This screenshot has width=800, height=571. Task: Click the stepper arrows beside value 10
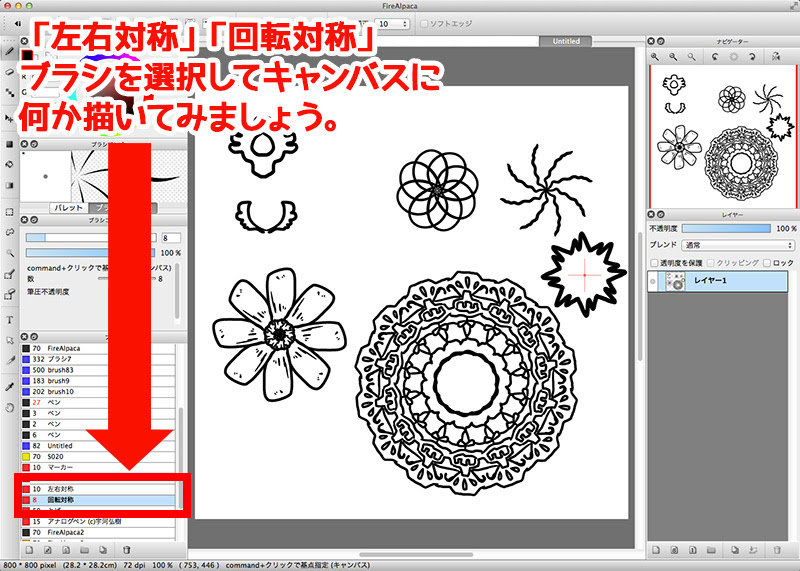(x=405, y=23)
